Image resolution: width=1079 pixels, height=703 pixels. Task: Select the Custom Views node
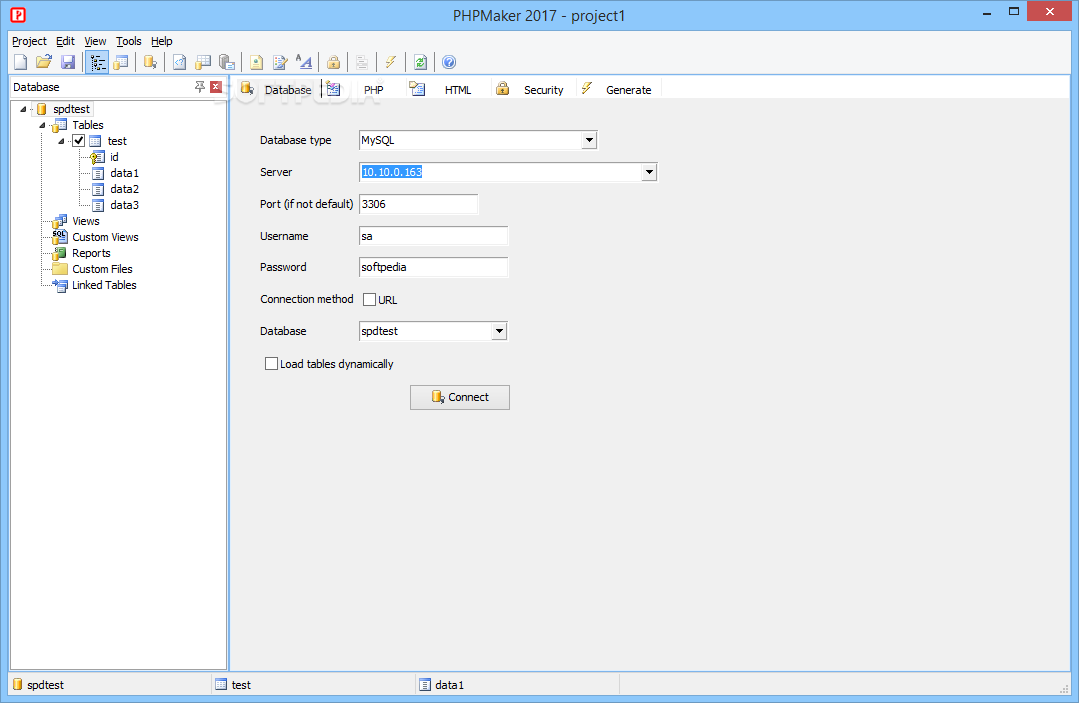[105, 237]
